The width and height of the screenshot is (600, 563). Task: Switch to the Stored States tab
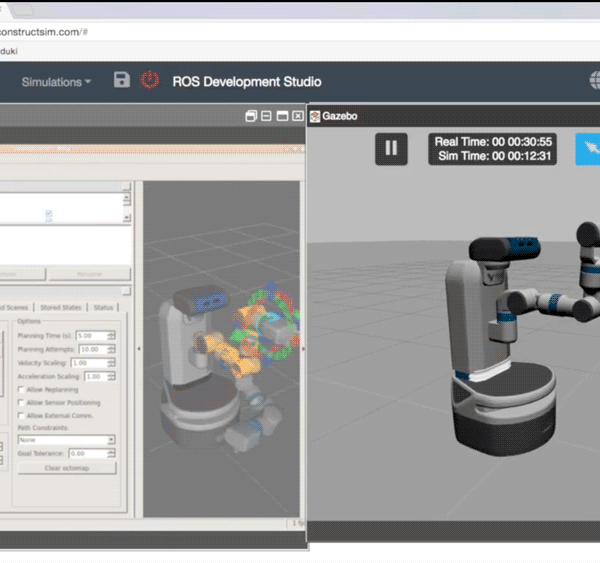61,307
